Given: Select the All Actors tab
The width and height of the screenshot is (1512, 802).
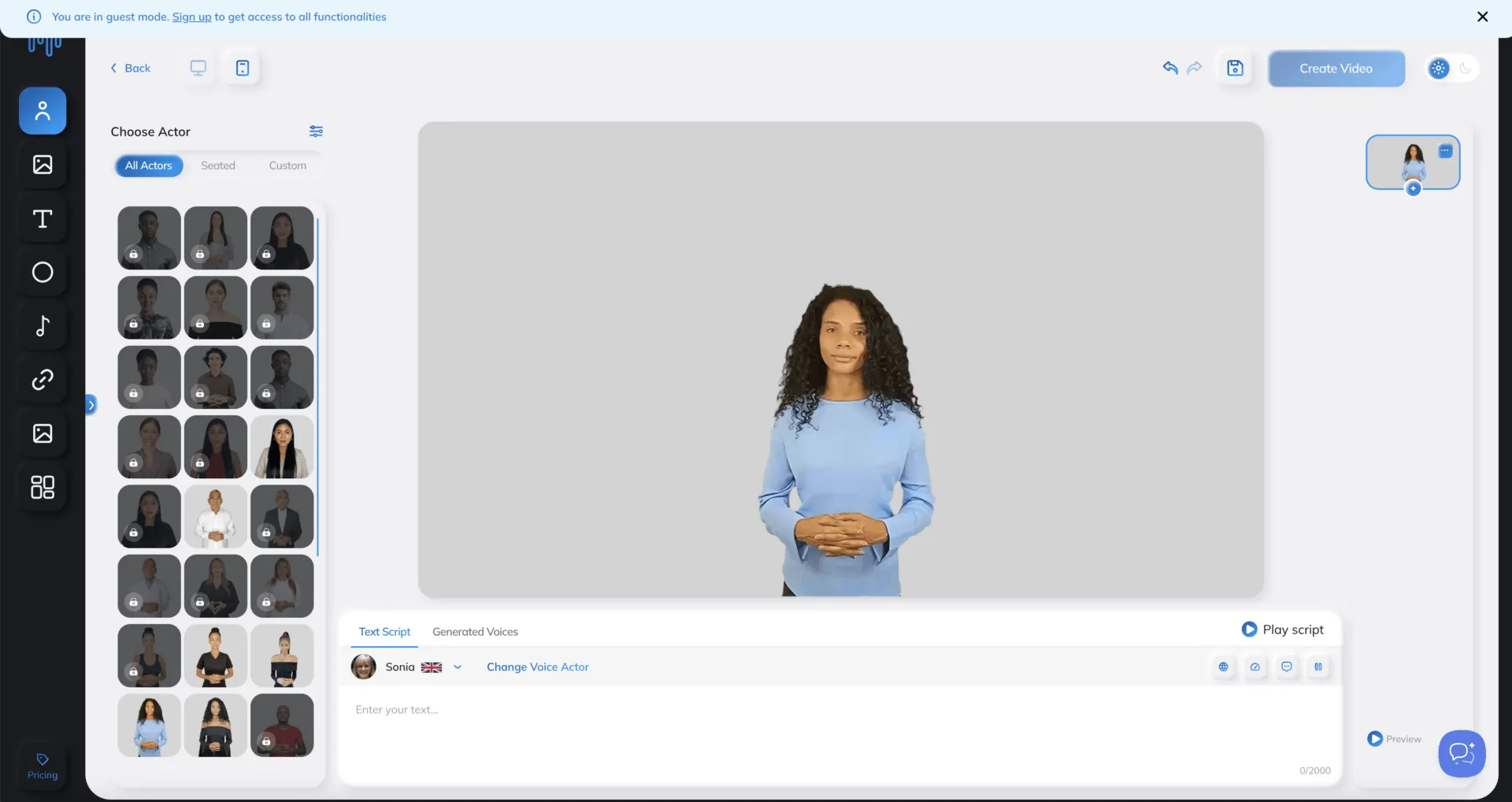Looking at the screenshot, I should (x=149, y=165).
